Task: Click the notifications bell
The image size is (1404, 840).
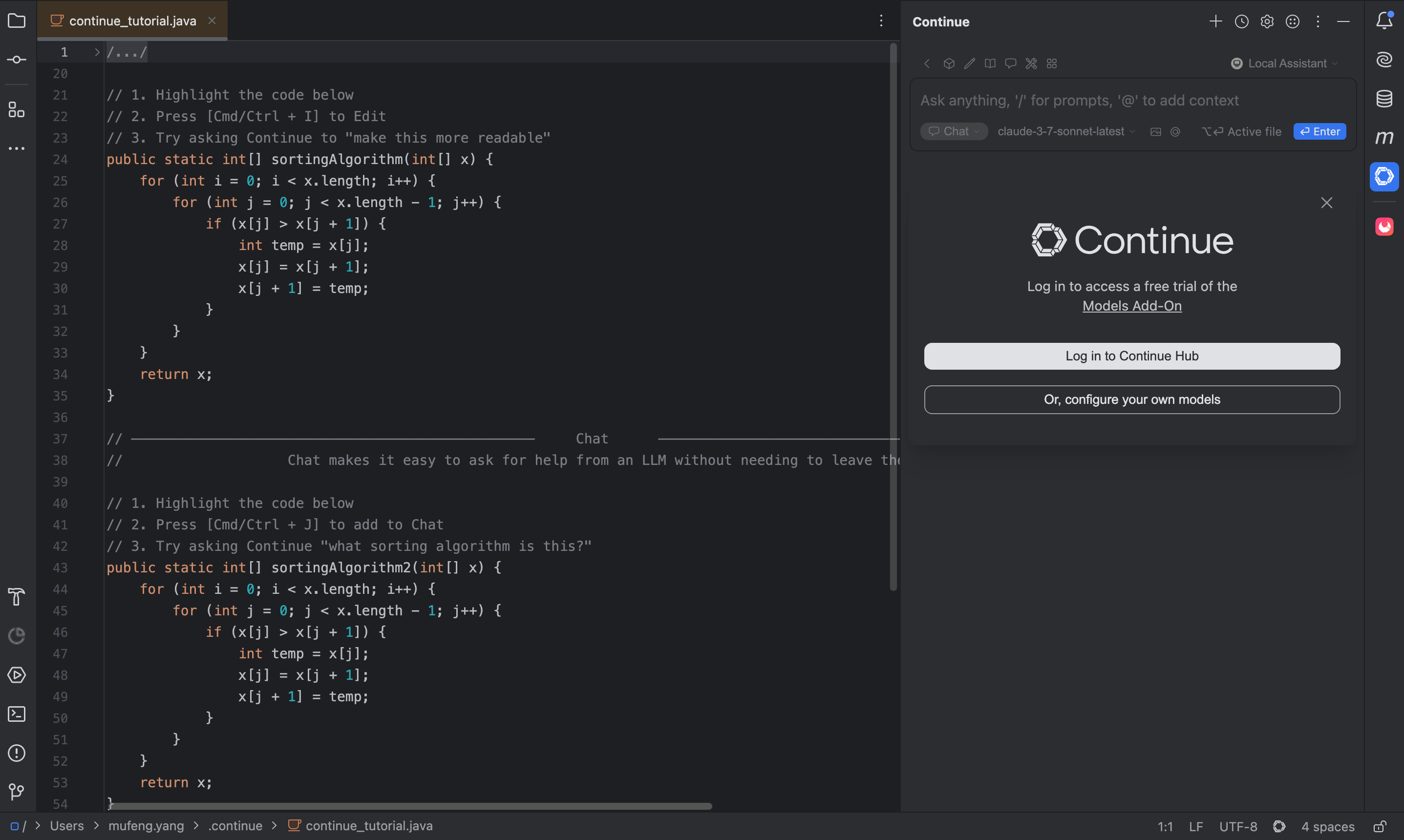Action: point(1383,21)
